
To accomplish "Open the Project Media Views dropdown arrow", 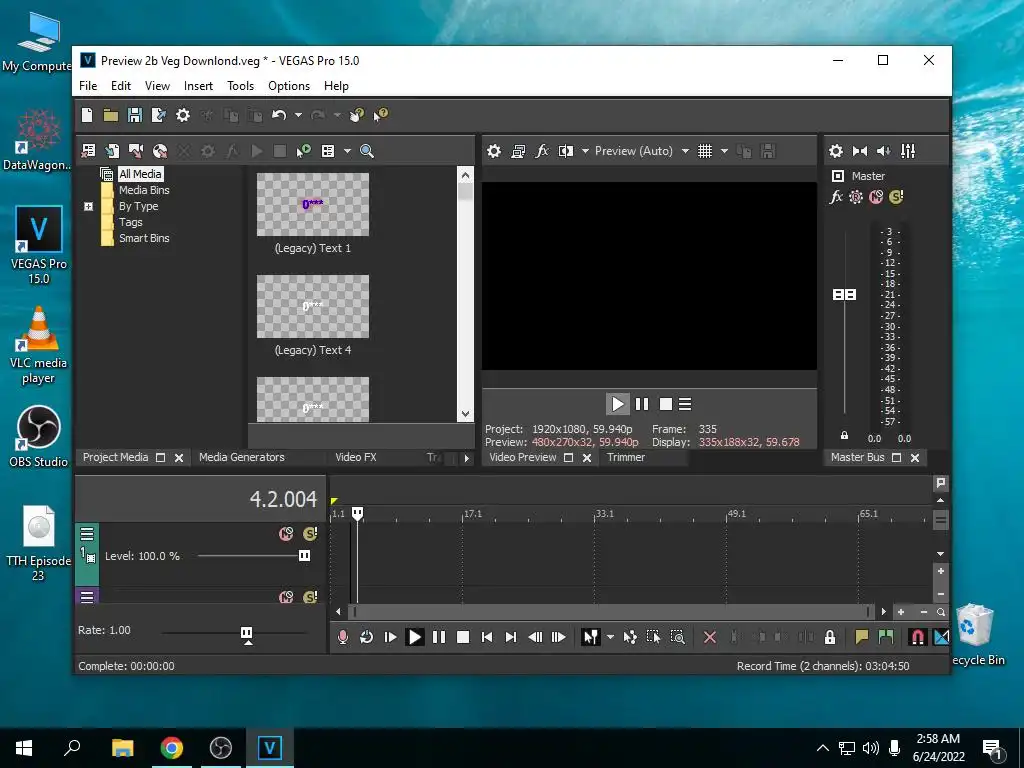I will [x=347, y=151].
